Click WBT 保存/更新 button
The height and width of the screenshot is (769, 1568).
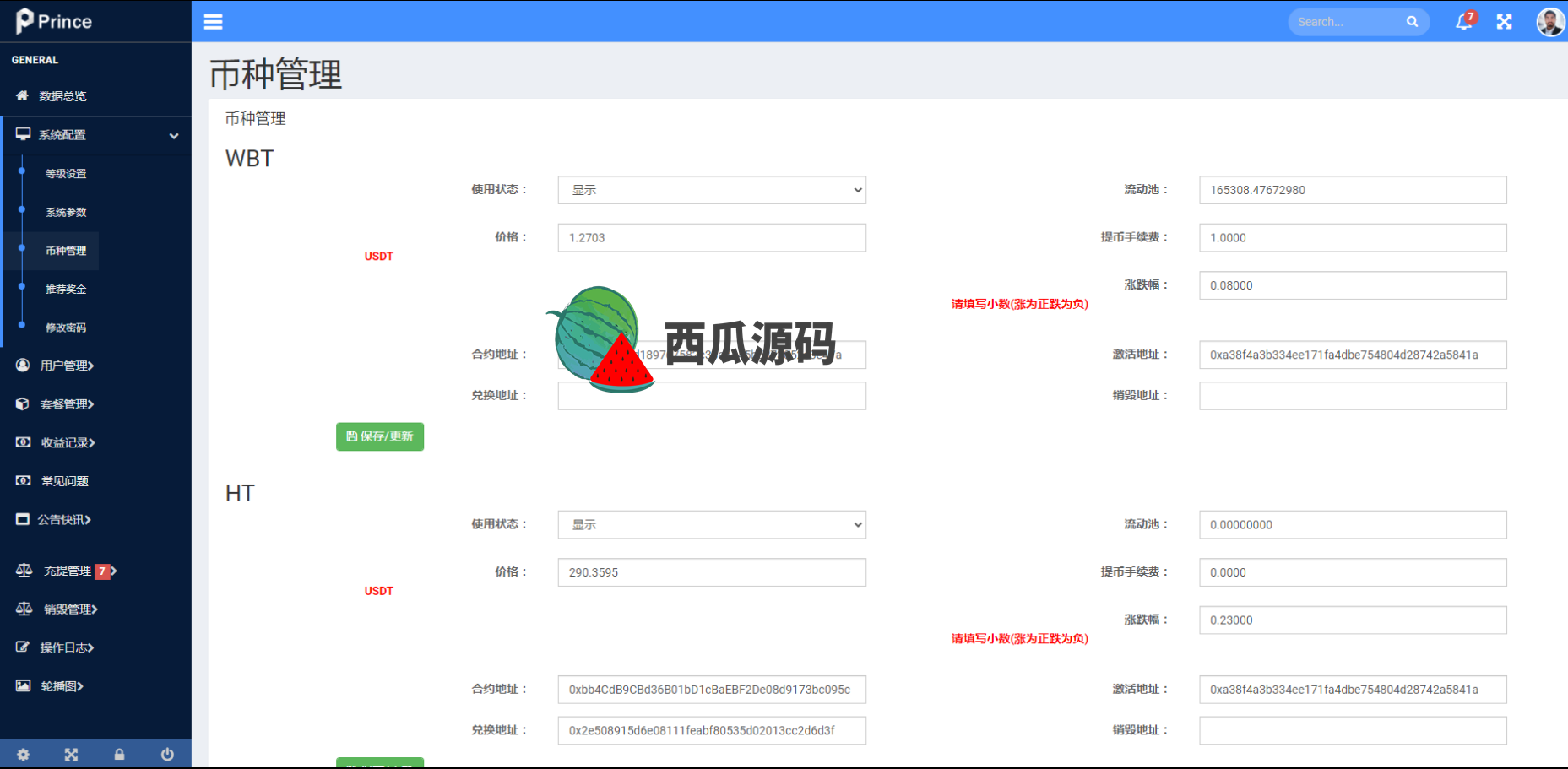pos(380,436)
